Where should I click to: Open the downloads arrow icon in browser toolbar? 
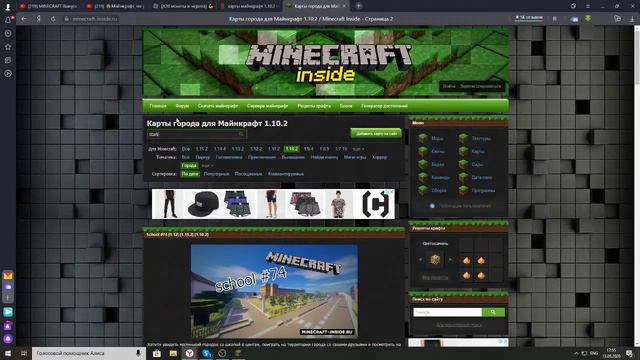tap(632, 19)
